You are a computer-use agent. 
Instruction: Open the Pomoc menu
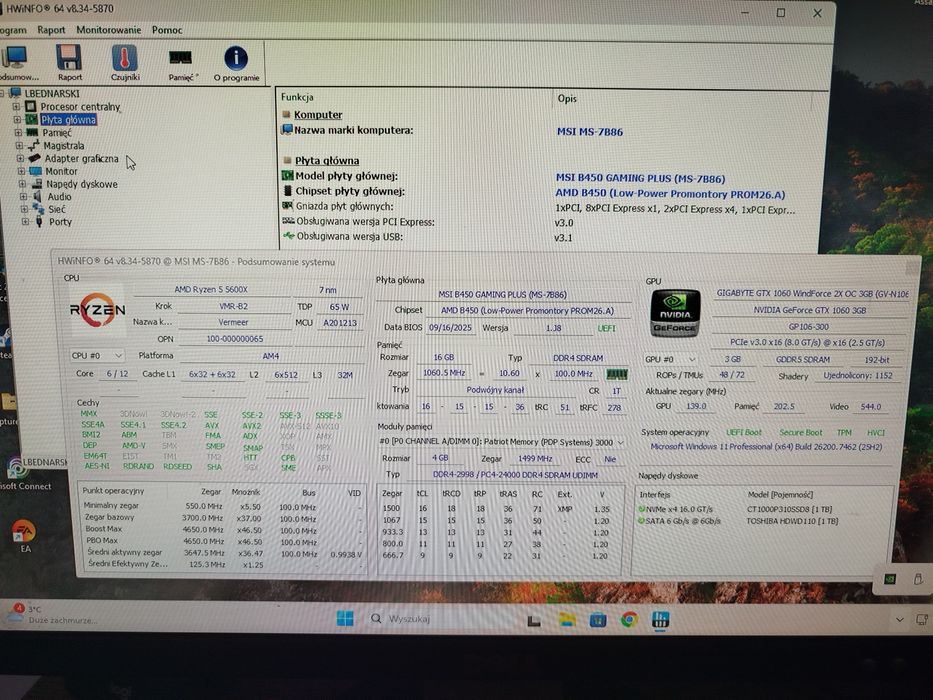[167, 30]
